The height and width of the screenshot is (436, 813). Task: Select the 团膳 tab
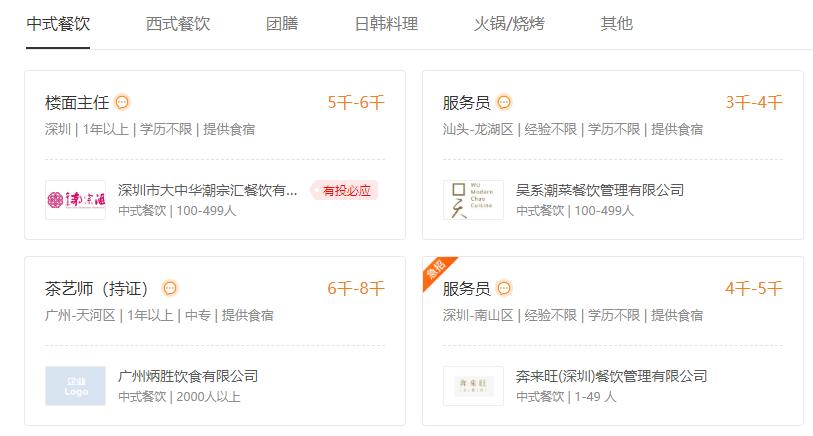[282, 24]
